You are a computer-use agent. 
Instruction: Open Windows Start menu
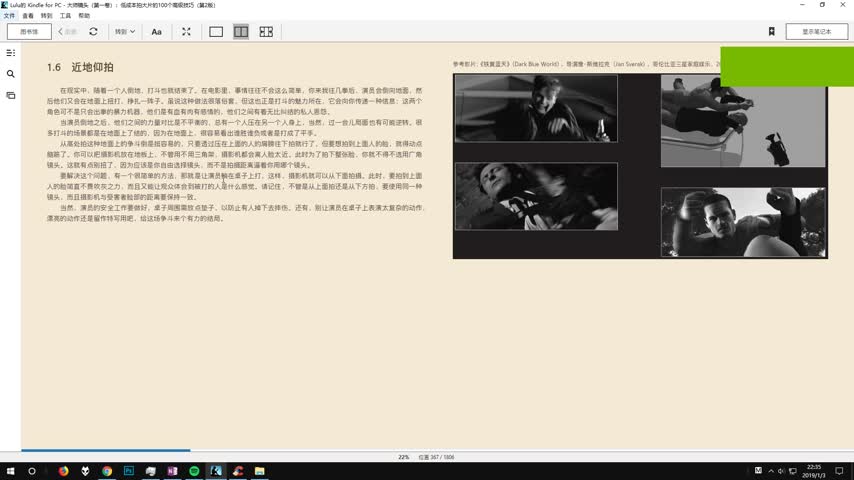[x=10, y=471]
